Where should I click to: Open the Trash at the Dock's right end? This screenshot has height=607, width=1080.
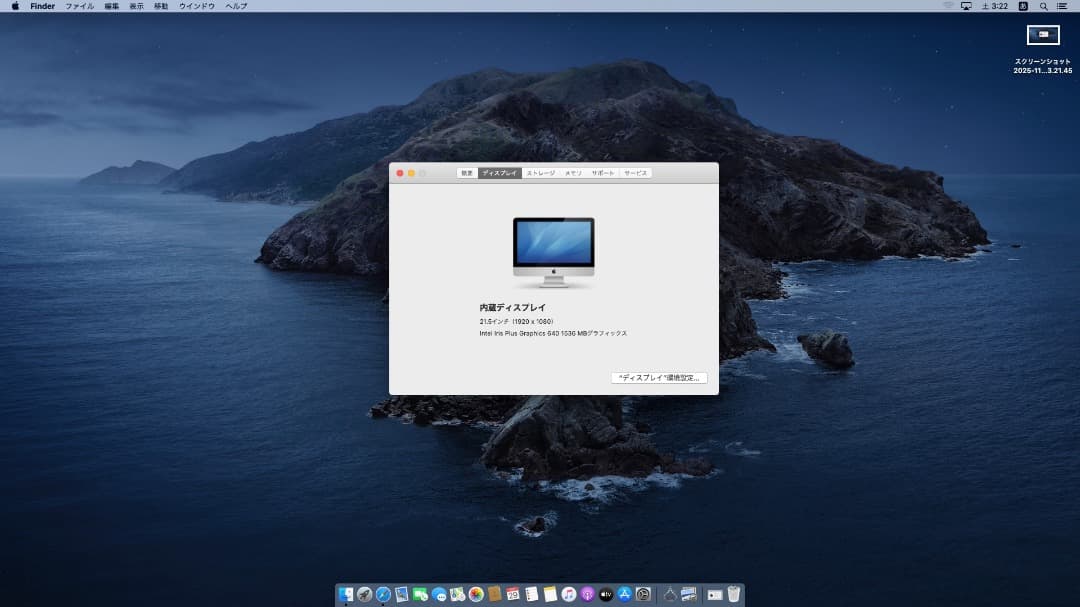tap(733, 594)
